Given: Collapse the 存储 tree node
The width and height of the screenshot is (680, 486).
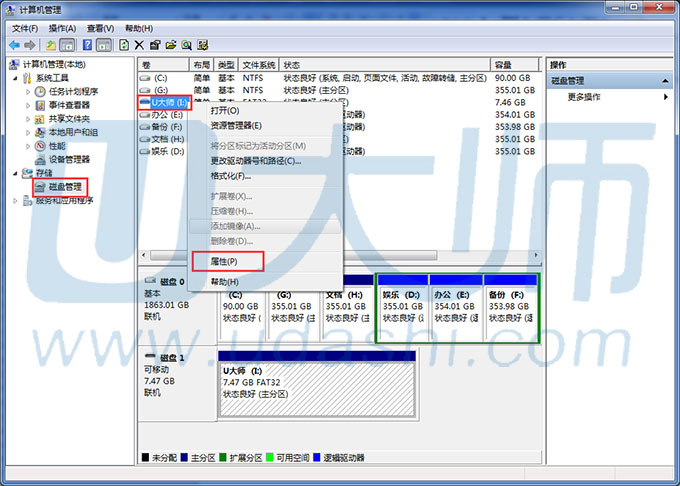Looking at the screenshot, I should pyautogui.click(x=16, y=173).
